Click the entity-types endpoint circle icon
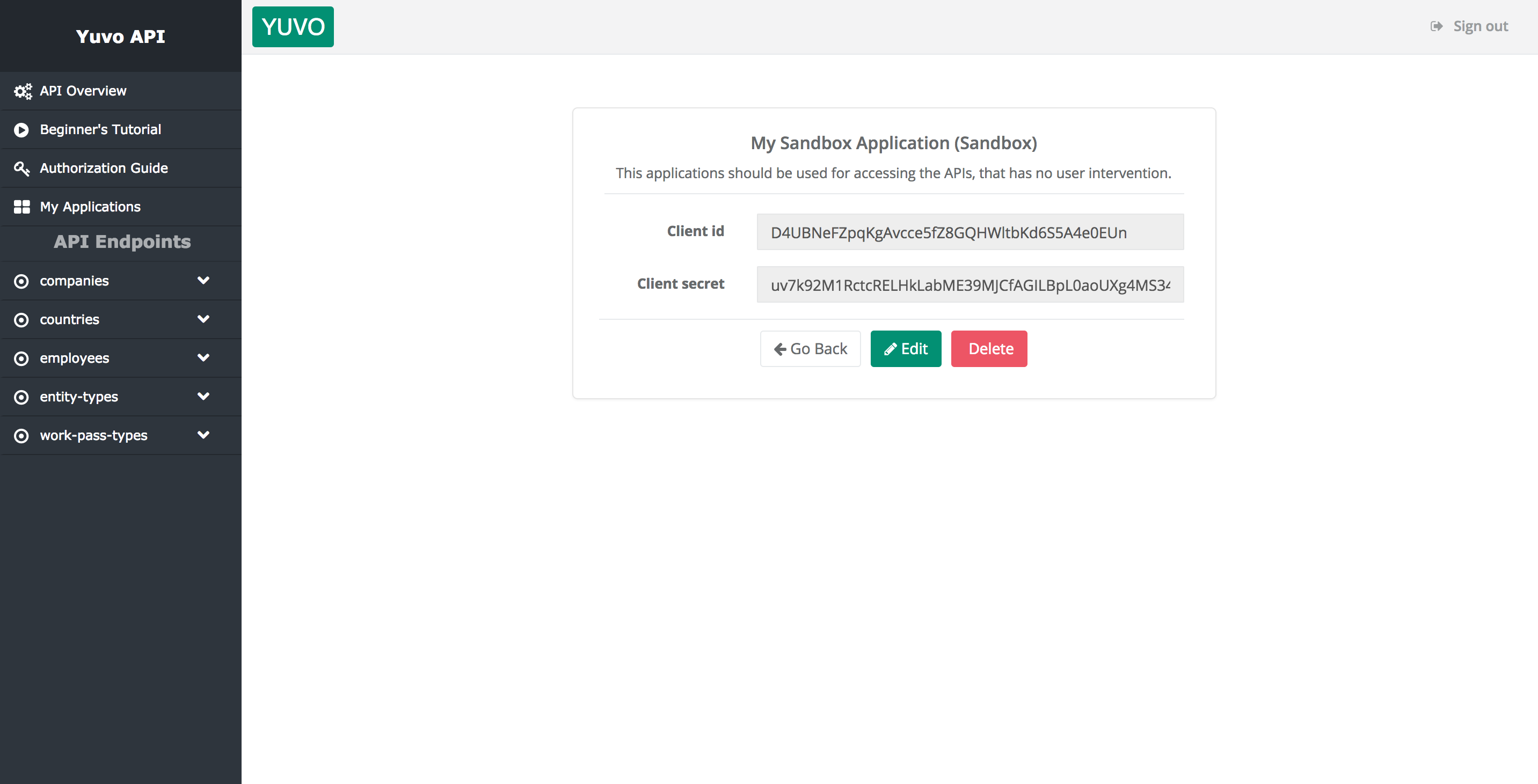Viewport: 1538px width, 784px height. pyautogui.click(x=21, y=397)
